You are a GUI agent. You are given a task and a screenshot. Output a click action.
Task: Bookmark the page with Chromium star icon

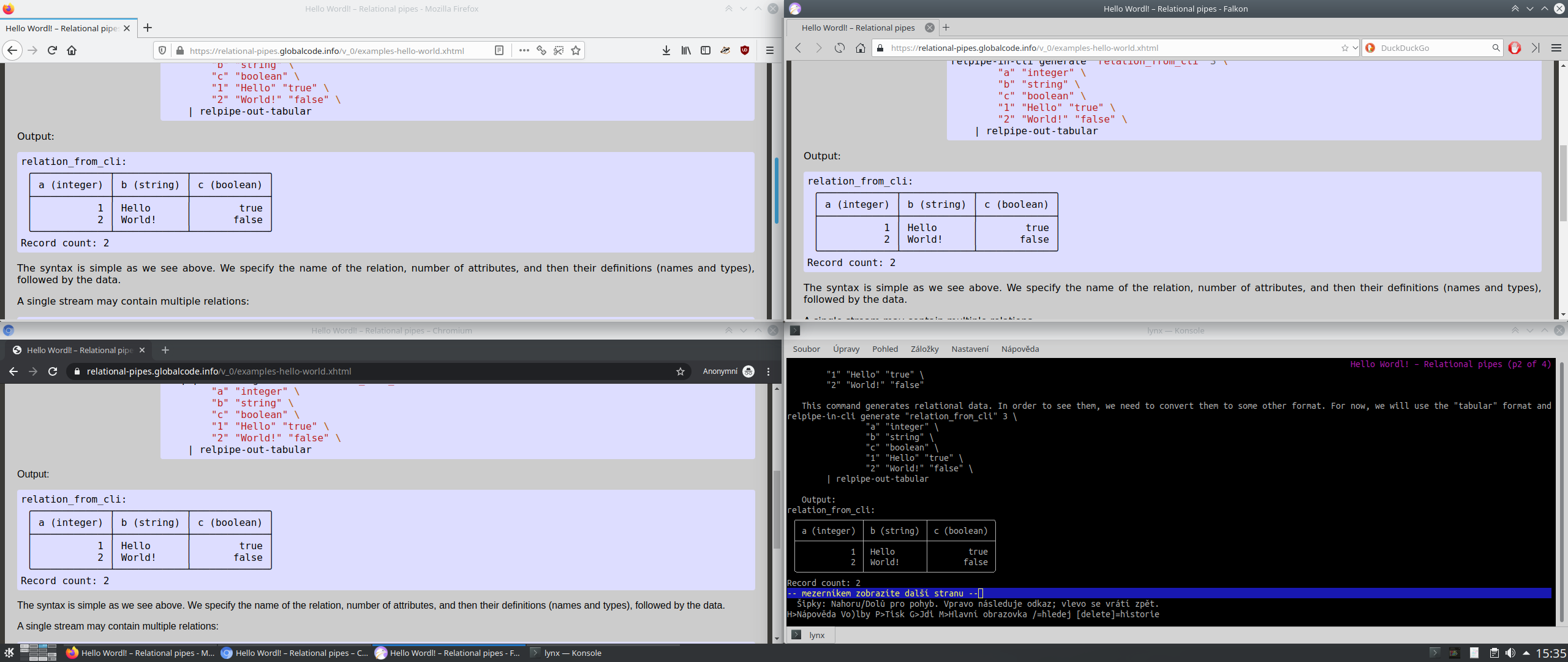[680, 371]
